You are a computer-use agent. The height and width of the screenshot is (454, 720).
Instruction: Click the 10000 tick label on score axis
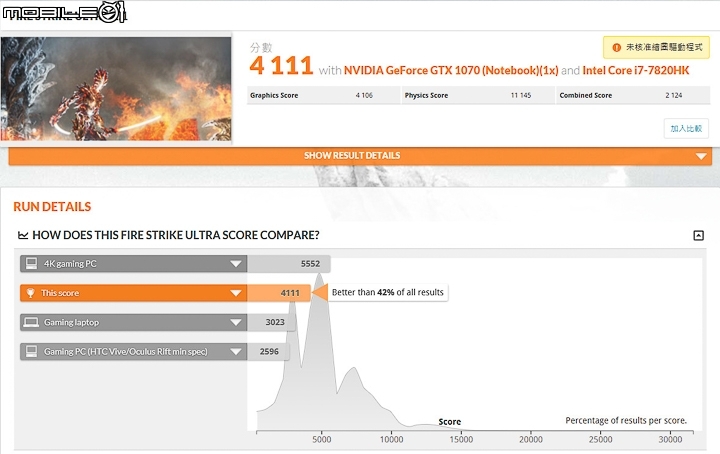391,440
